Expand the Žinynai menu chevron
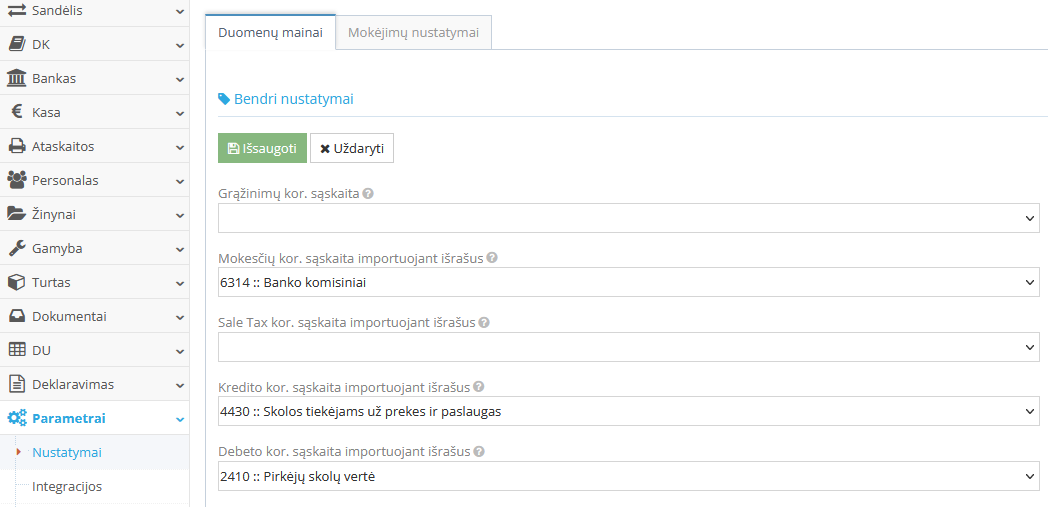The height and width of the screenshot is (507, 1048). [x=179, y=214]
